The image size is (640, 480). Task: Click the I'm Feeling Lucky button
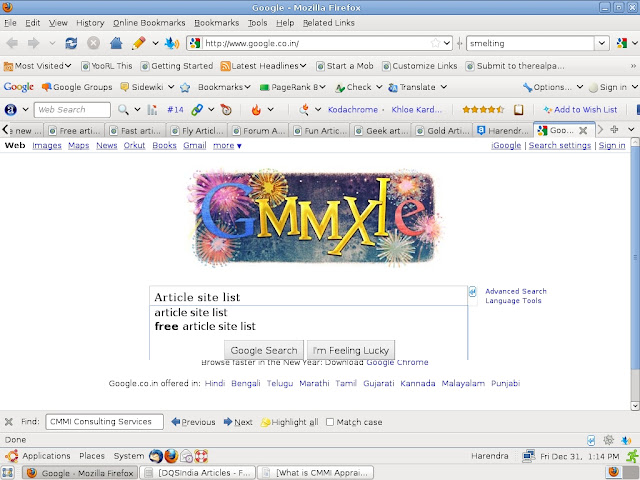click(351, 350)
